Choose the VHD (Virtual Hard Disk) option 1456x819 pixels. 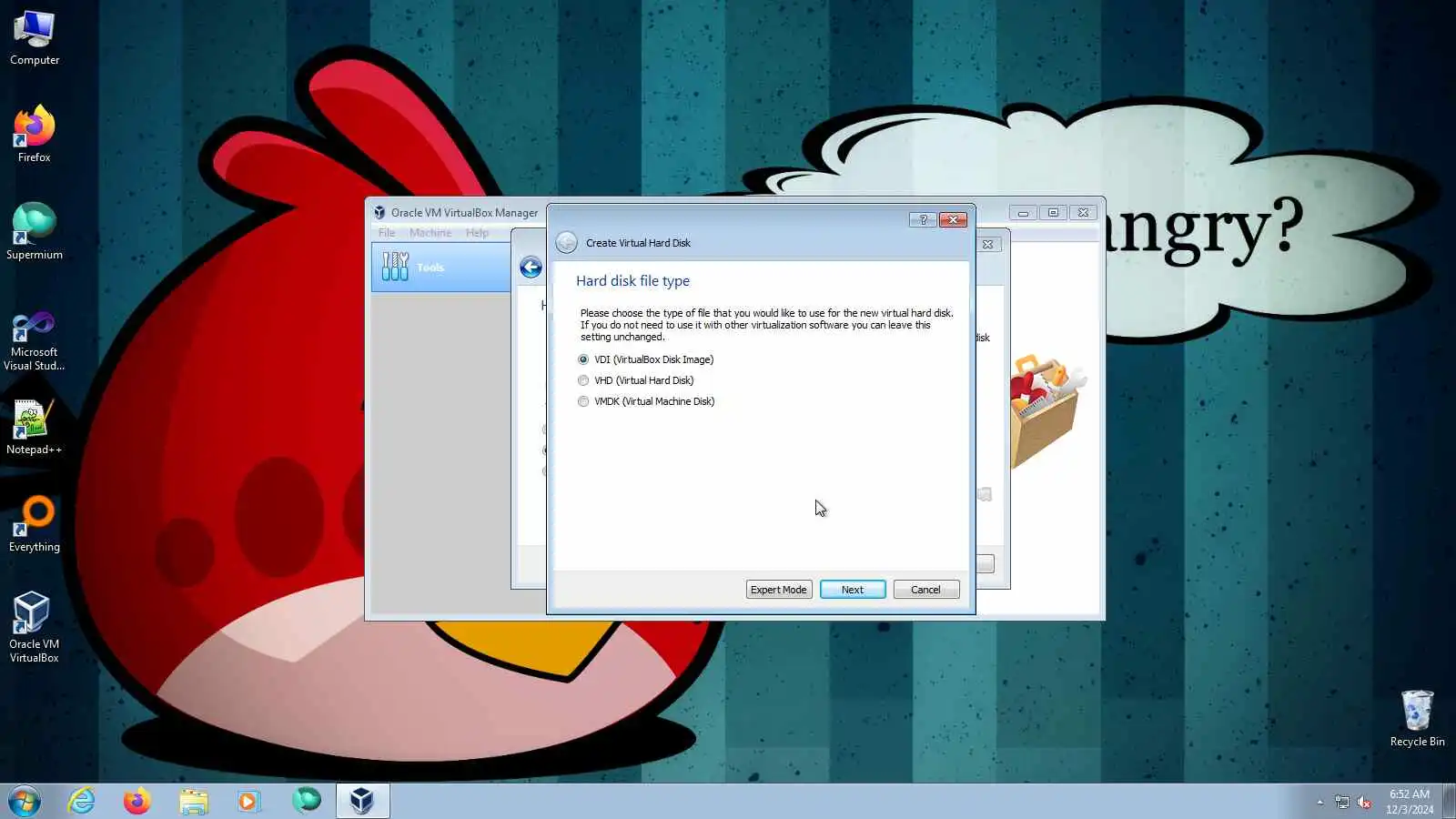point(636,380)
